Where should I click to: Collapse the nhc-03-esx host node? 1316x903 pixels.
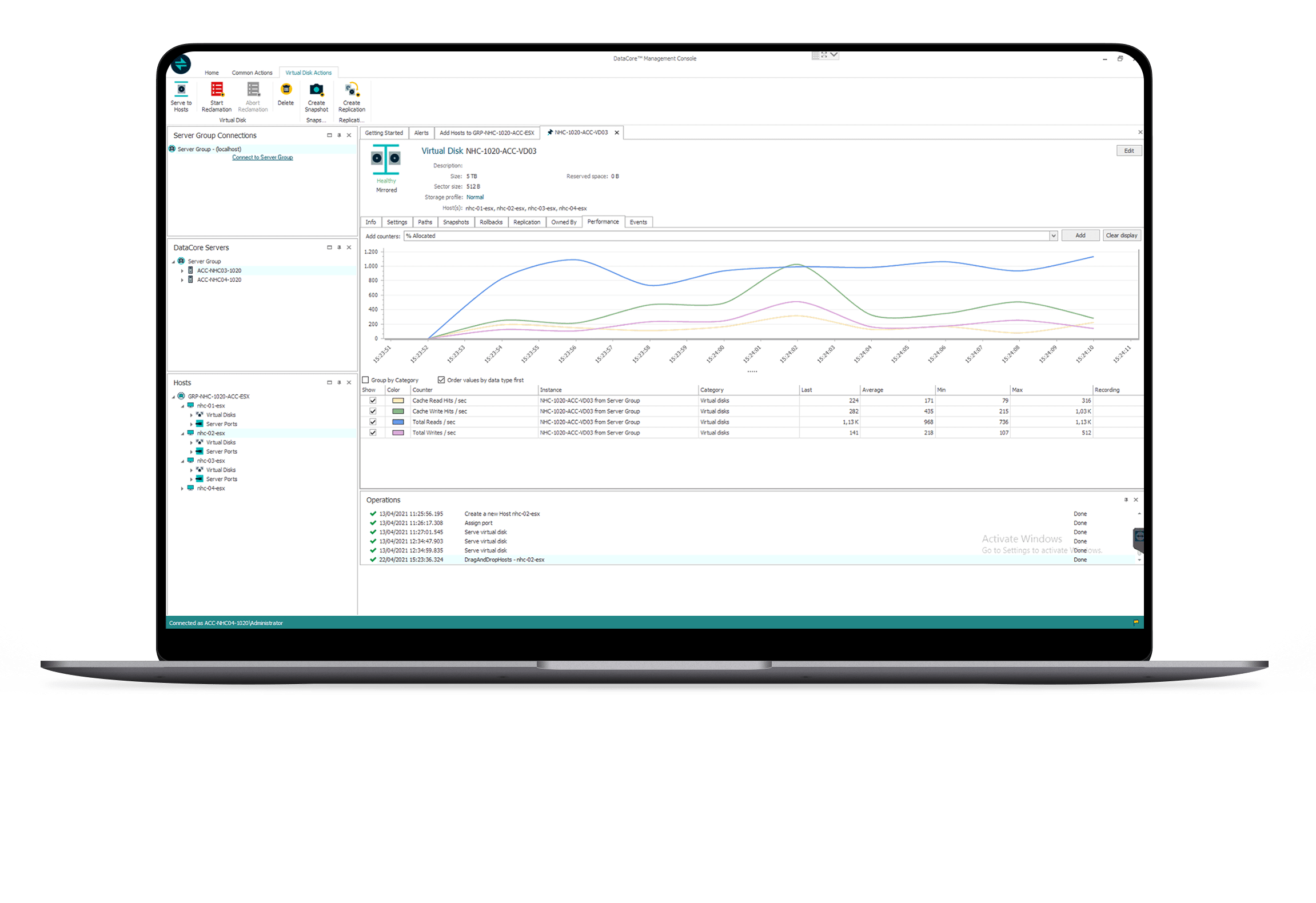click(x=183, y=461)
